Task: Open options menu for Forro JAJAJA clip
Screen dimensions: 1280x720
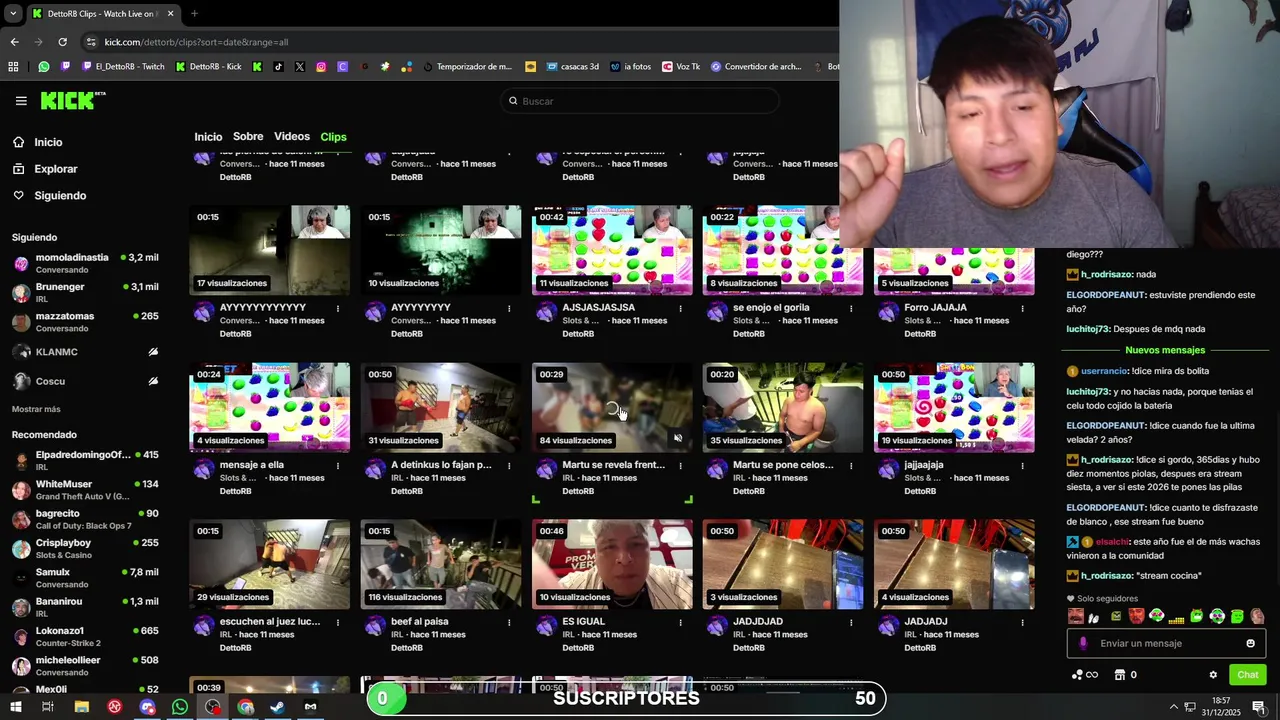Action: (x=1022, y=309)
